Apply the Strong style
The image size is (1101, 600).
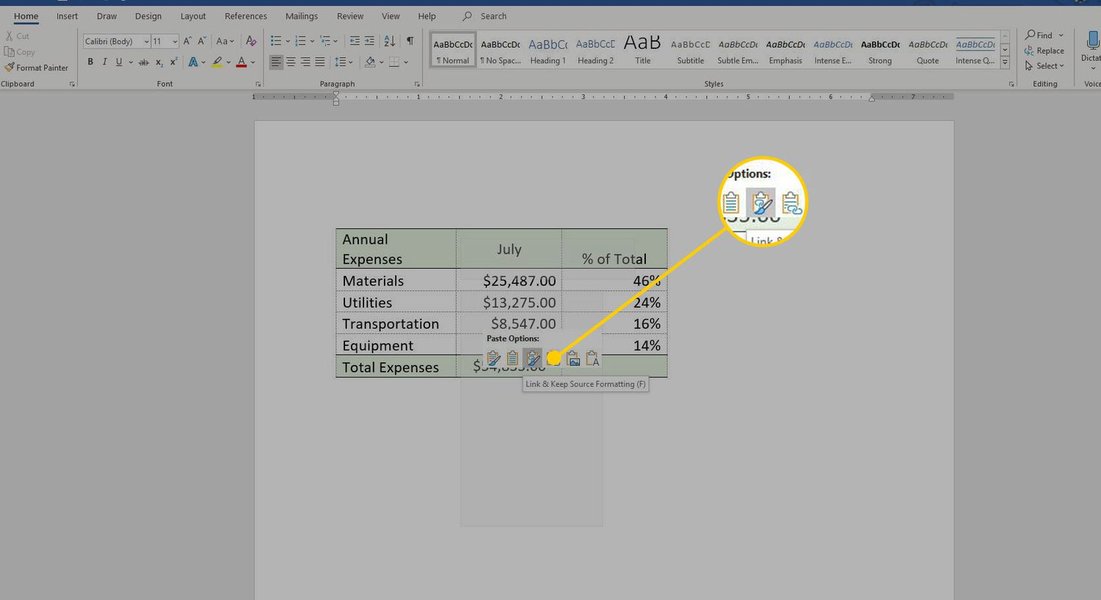point(880,50)
